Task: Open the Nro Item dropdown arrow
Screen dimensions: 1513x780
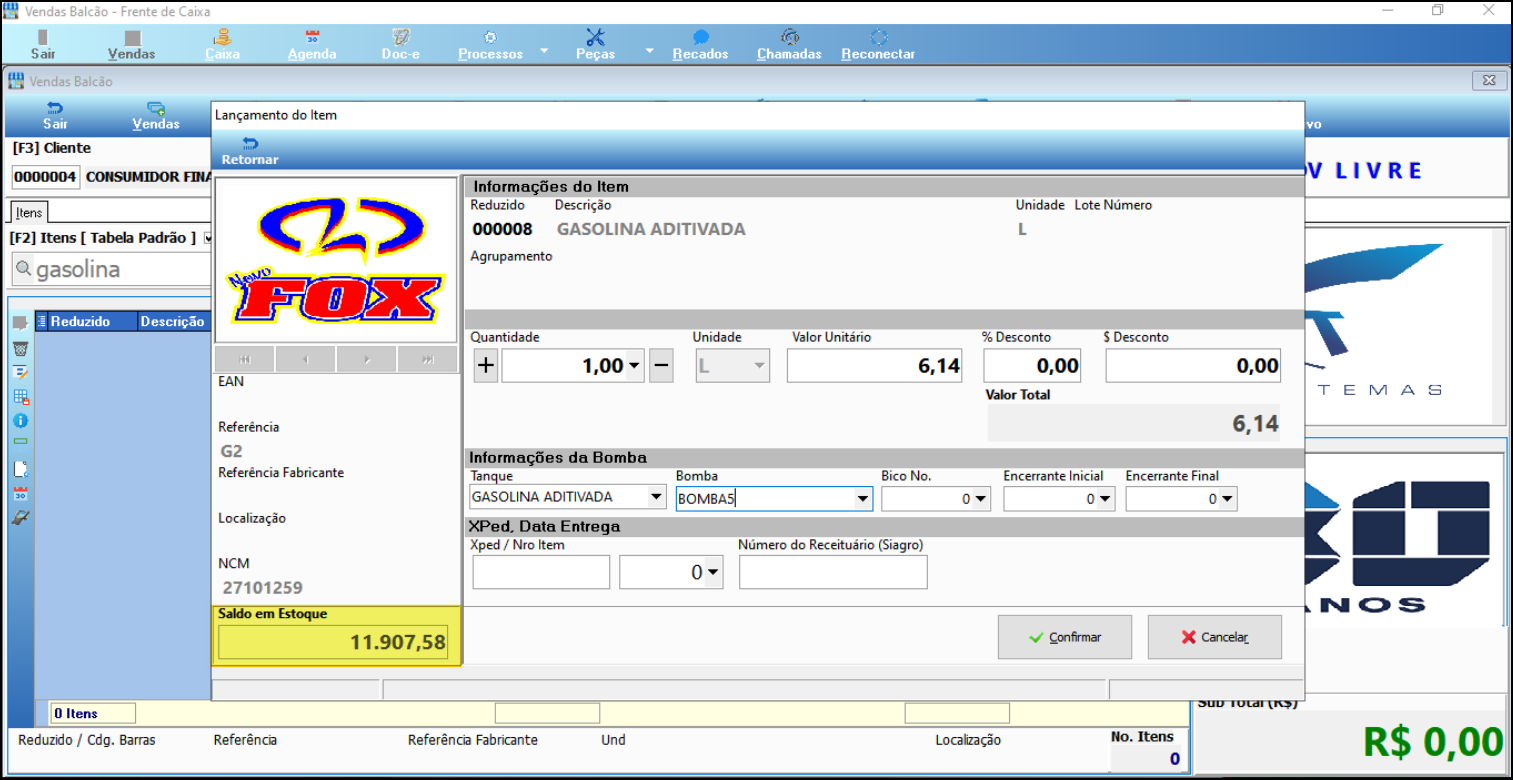Action: coord(713,573)
